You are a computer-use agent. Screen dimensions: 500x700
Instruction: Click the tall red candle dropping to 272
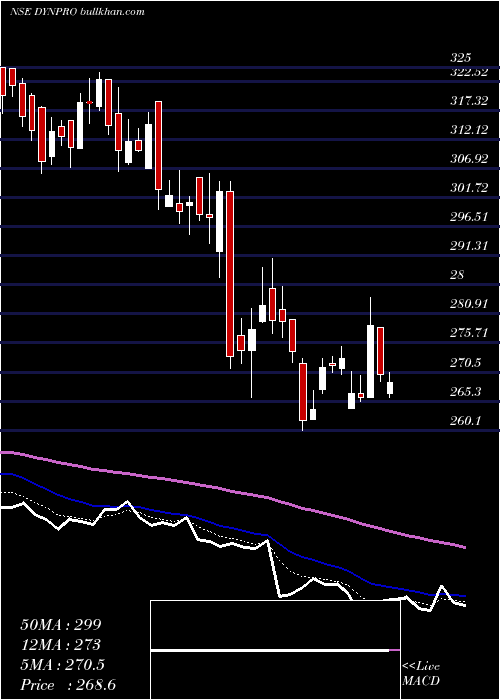230,274
